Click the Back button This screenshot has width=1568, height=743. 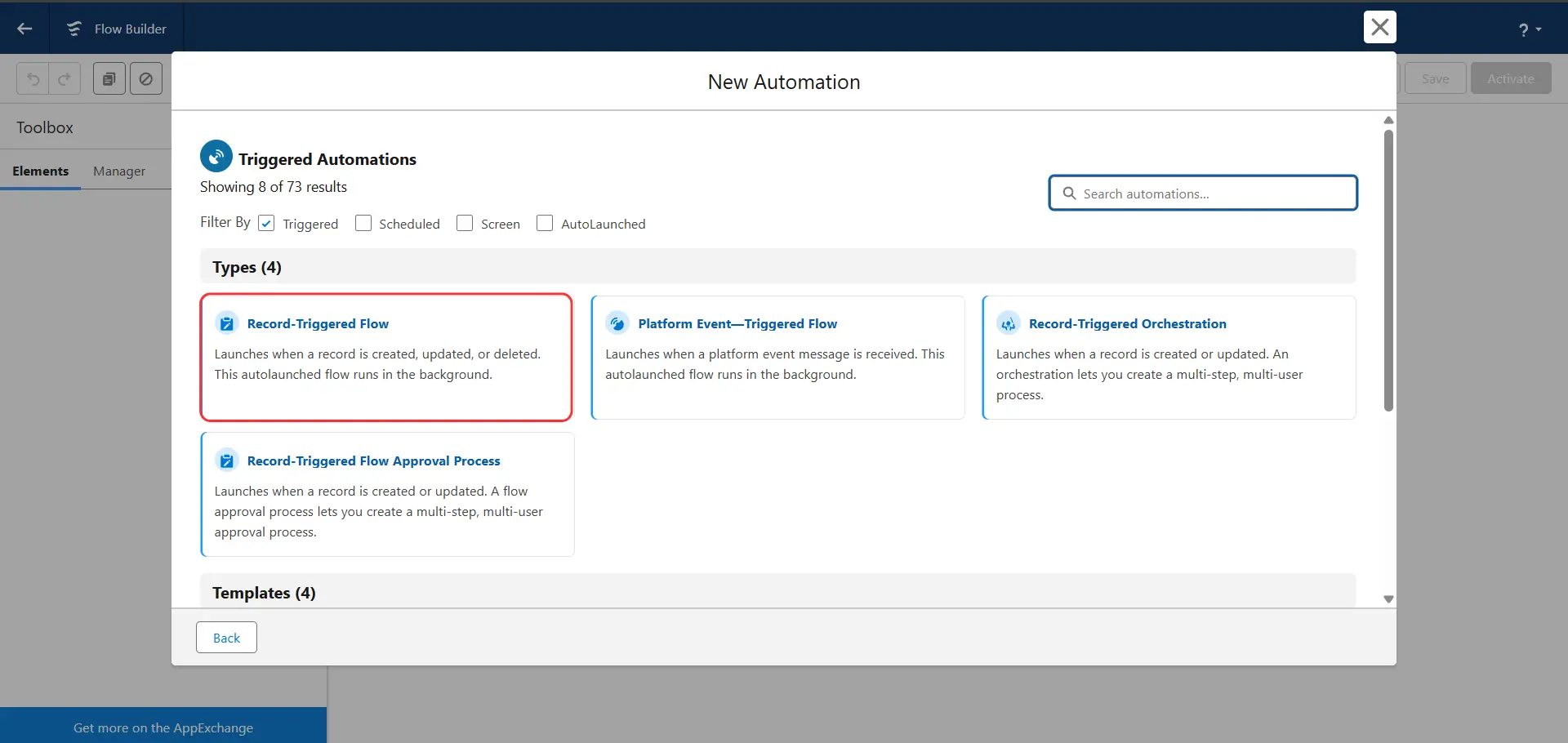pyautogui.click(x=226, y=638)
